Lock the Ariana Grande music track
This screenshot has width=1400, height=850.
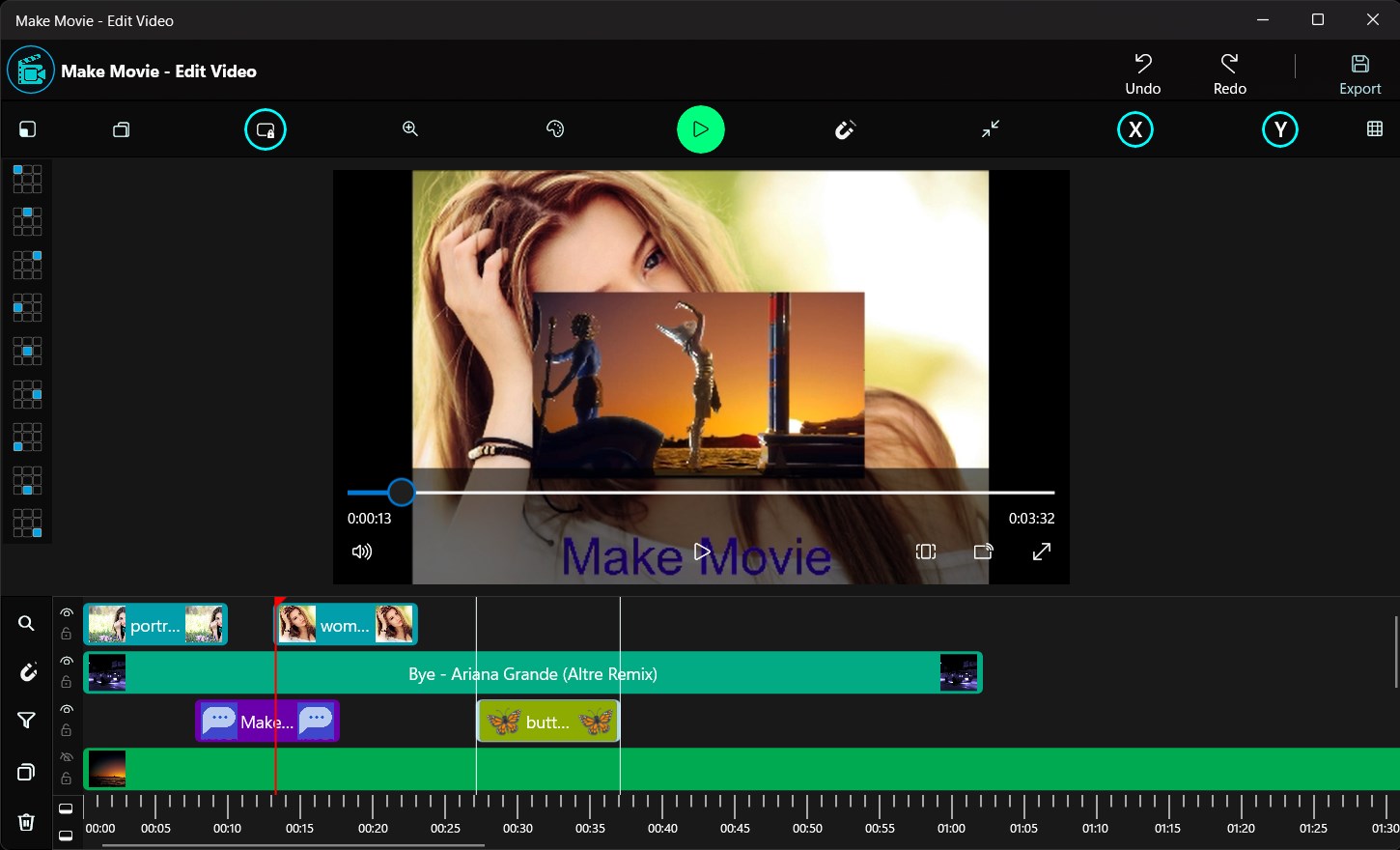[x=67, y=681]
